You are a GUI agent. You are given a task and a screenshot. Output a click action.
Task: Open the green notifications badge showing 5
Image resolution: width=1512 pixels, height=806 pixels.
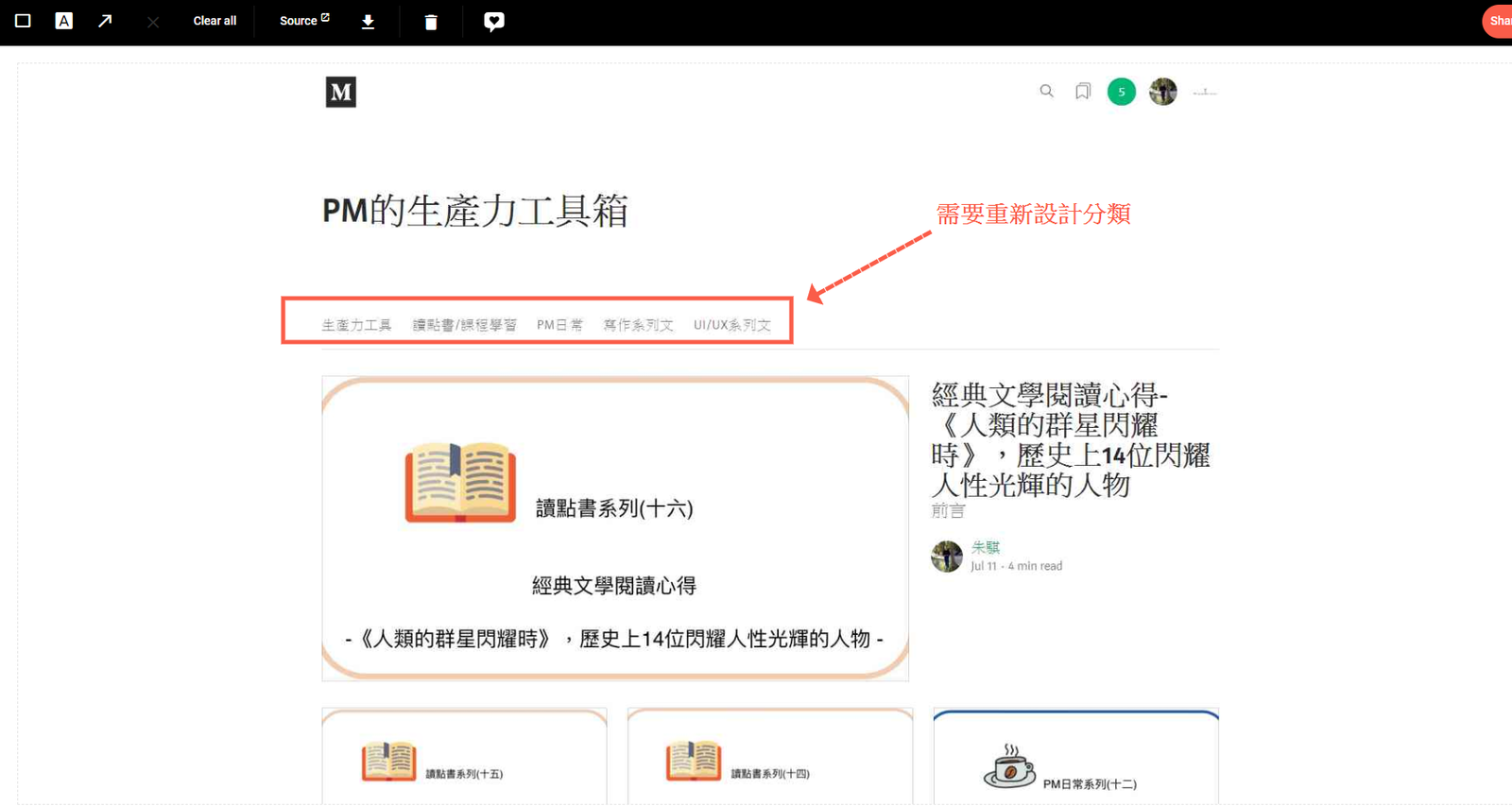[1122, 92]
